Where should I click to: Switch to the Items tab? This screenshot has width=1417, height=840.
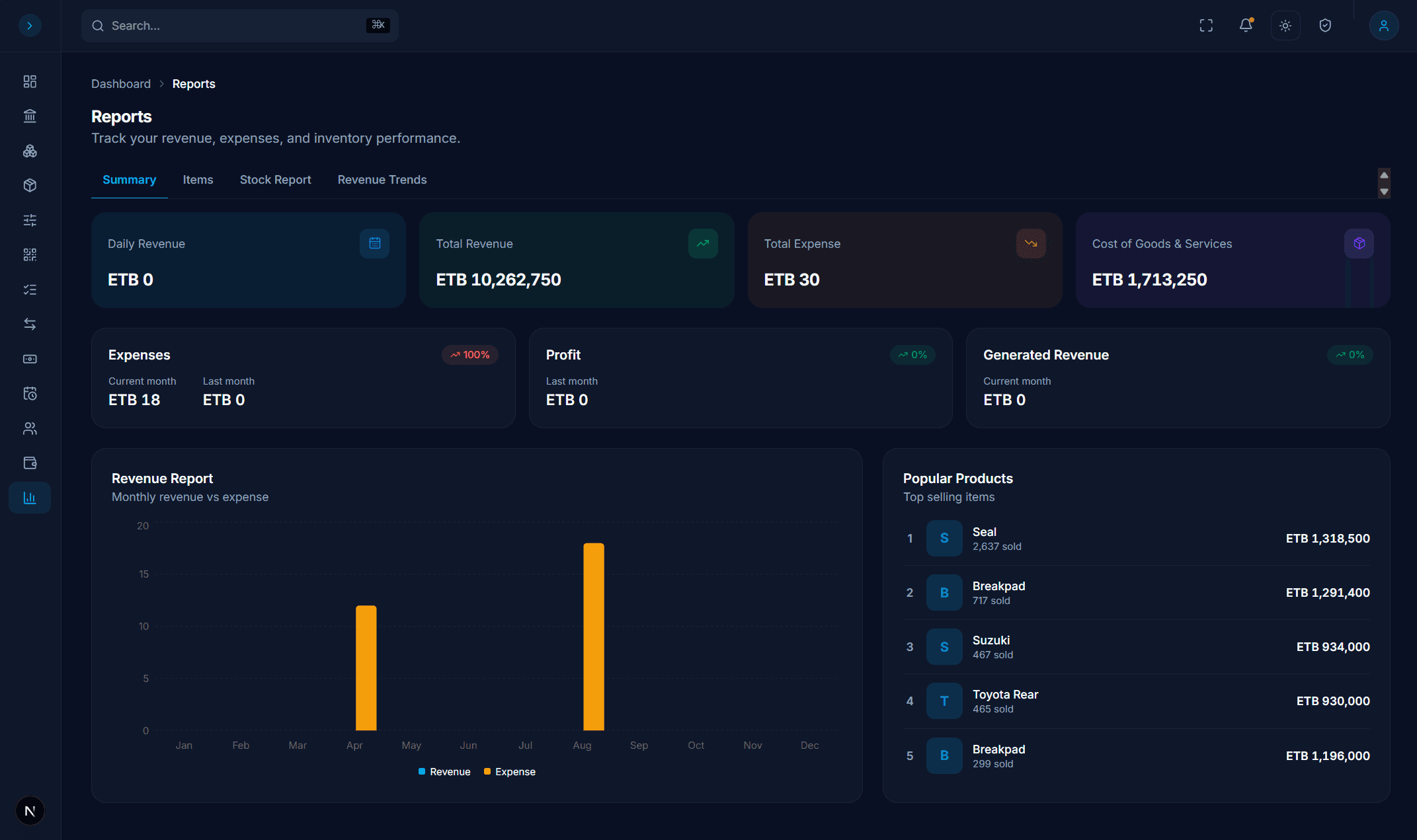tap(198, 180)
